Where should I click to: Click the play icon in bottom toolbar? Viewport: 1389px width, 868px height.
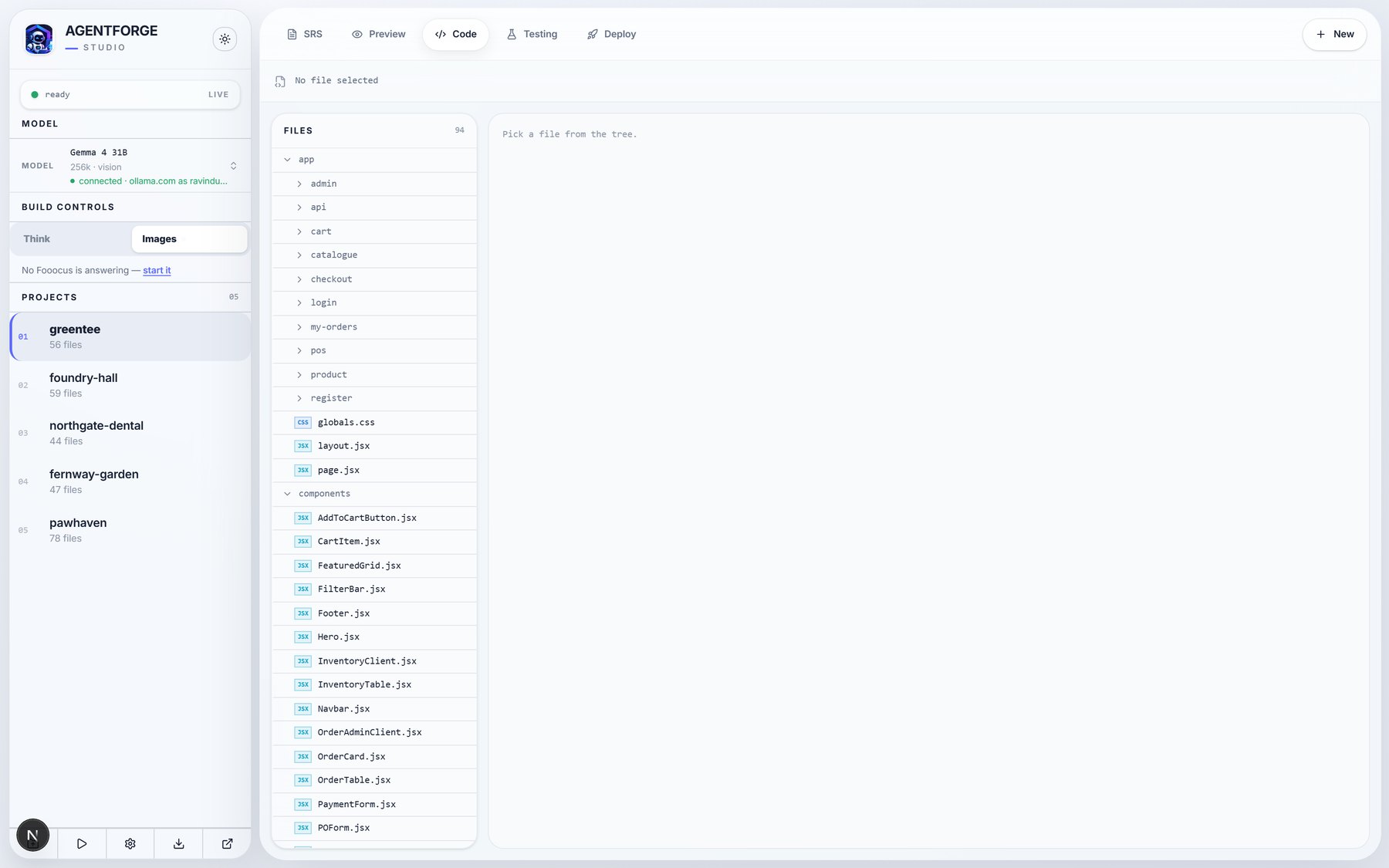coord(82,843)
